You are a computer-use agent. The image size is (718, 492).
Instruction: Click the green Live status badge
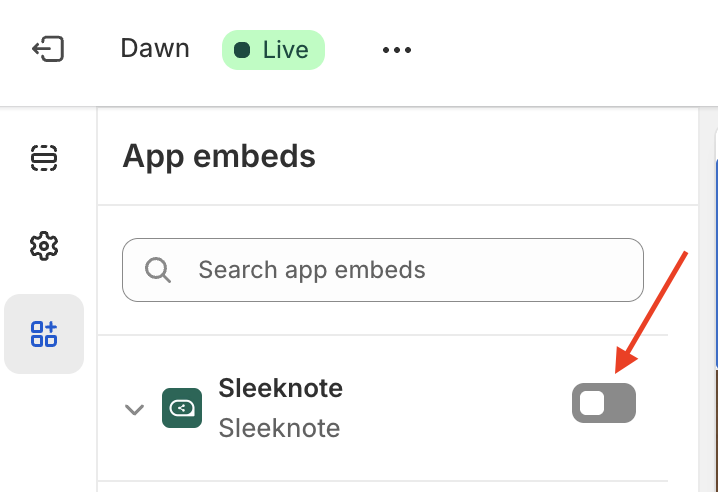(273, 50)
